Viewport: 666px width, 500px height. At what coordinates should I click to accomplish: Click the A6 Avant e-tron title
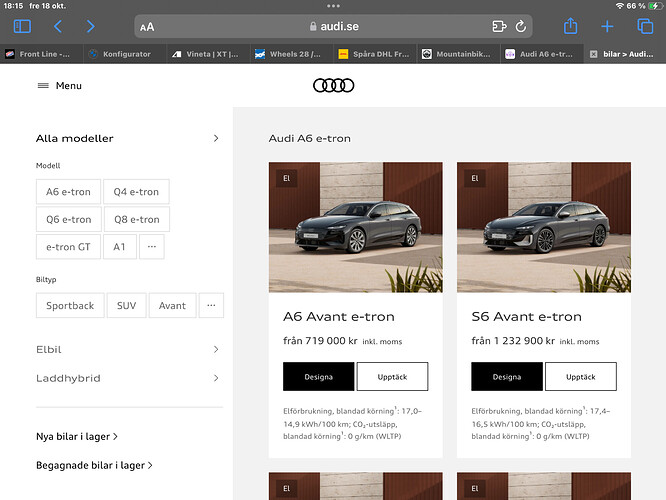coord(339,316)
